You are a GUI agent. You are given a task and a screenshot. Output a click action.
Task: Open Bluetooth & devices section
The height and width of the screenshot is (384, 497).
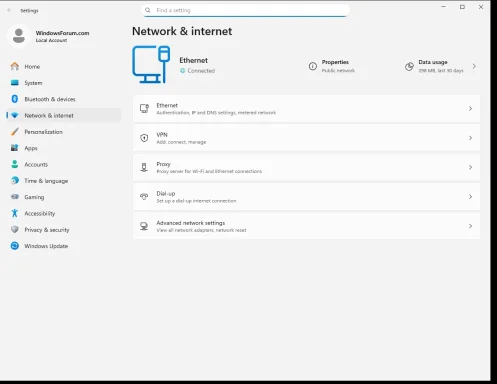[63, 99]
